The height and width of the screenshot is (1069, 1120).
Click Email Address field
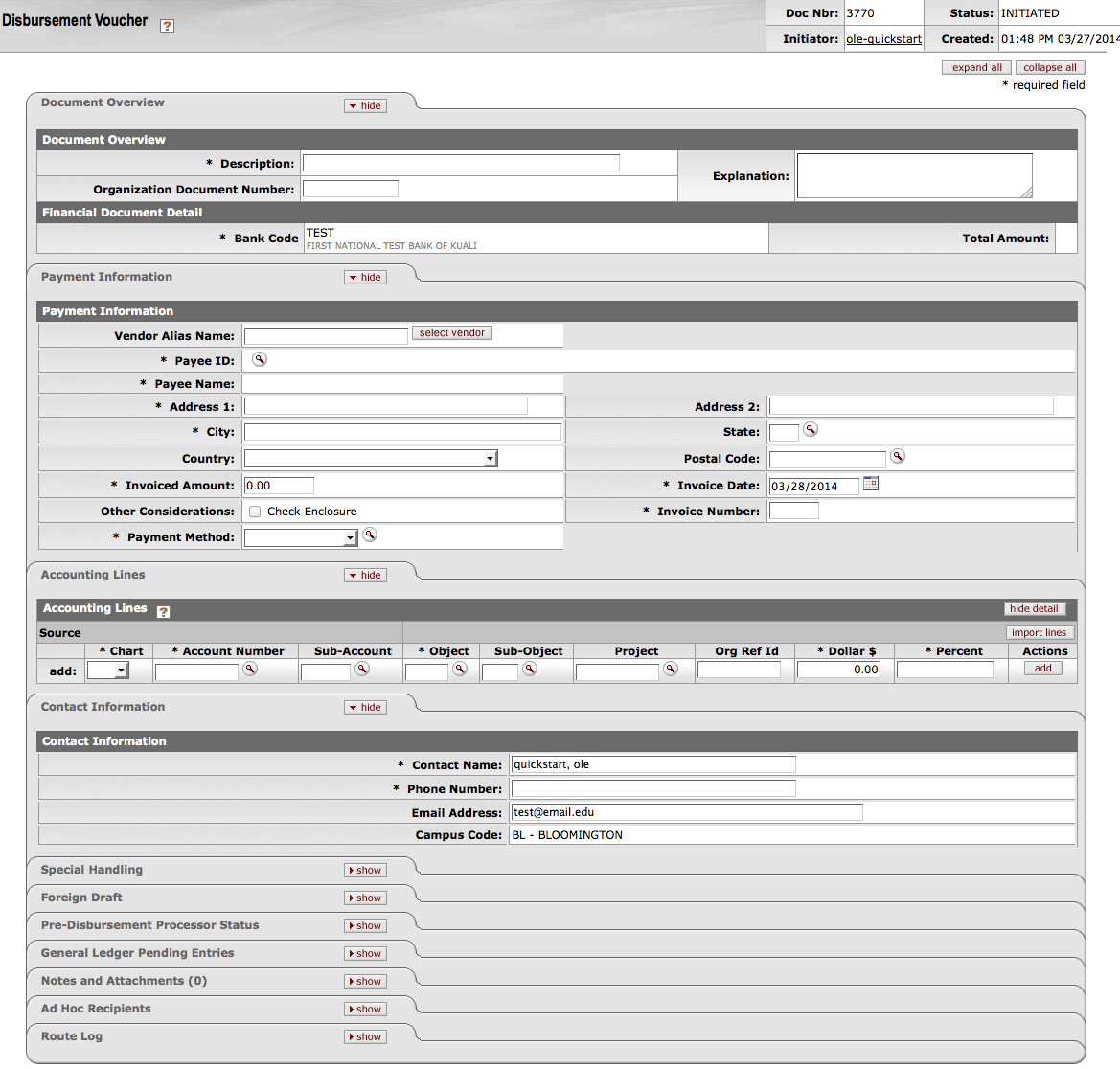point(687,812)
